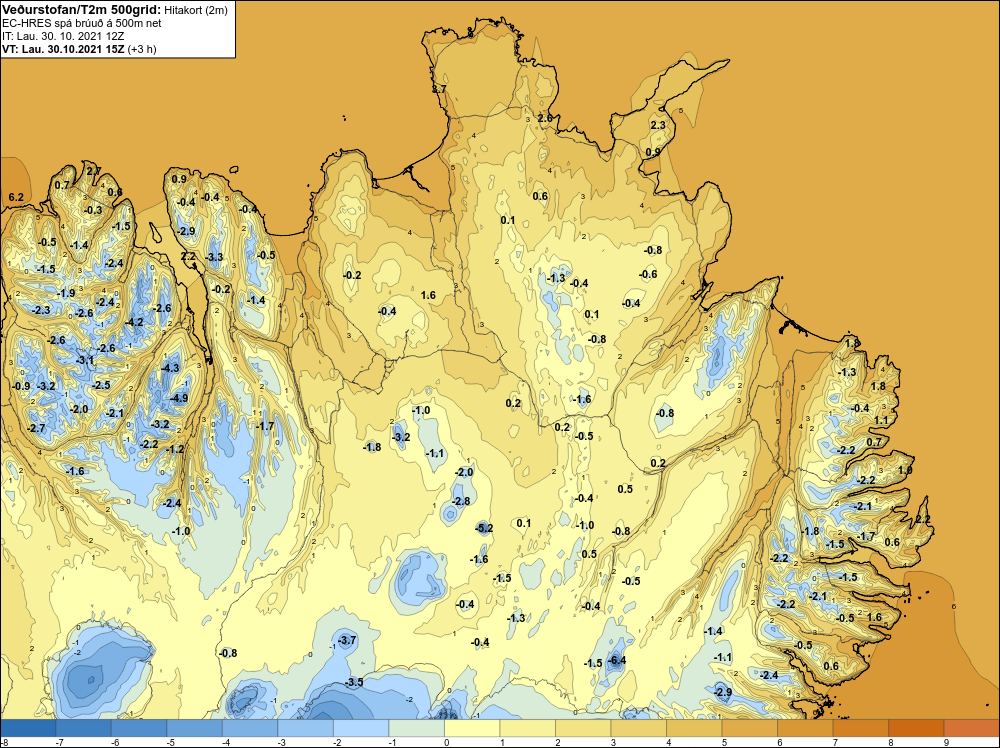This screenshot has height=748, width=1000.
Task: Click the legend tick label '9'
Action: coord(946,742)
